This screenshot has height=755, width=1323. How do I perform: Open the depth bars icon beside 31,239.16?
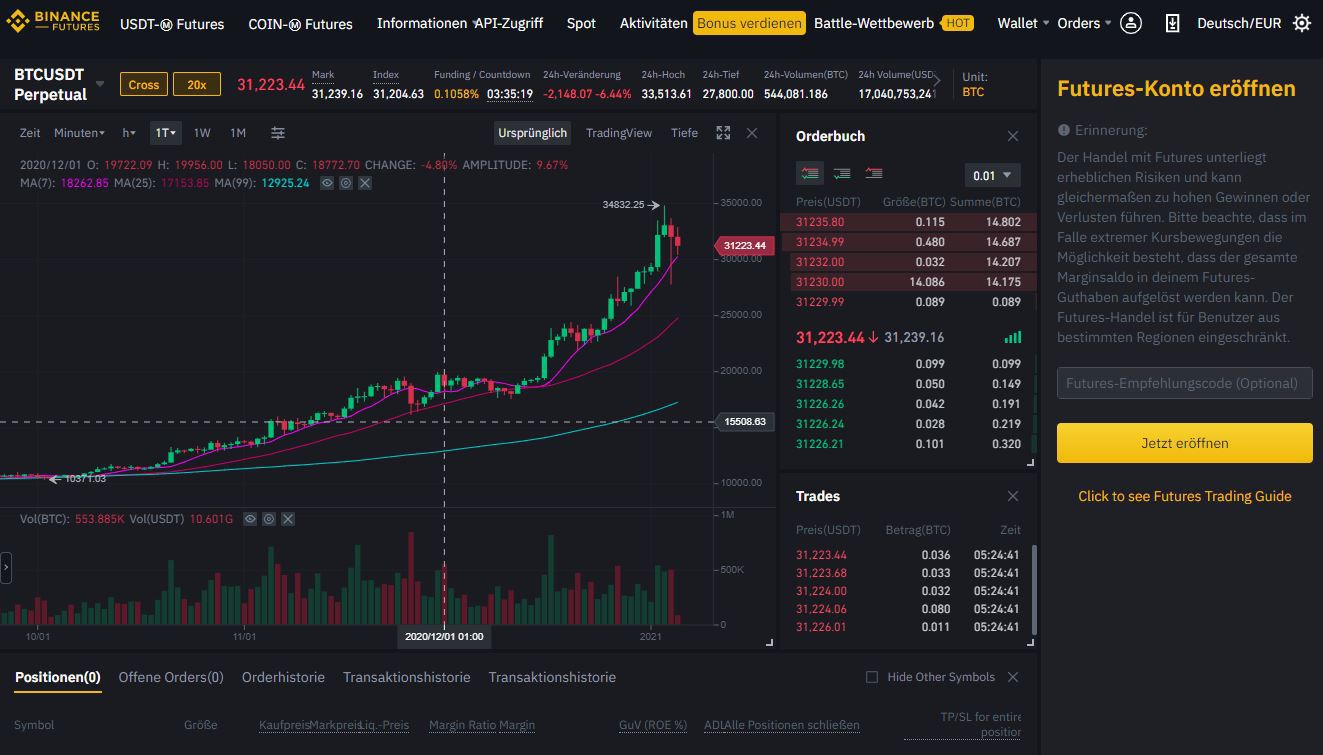(1013, 337)
